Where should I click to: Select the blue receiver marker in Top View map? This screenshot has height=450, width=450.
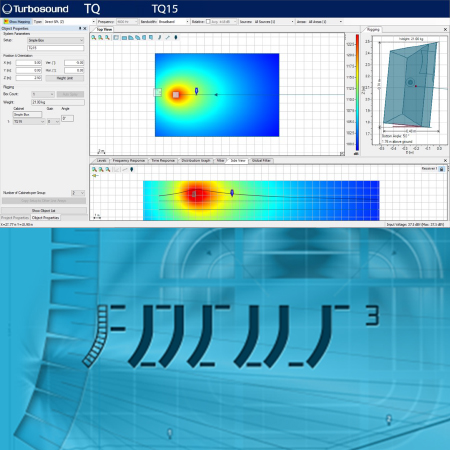coord(196,91)
